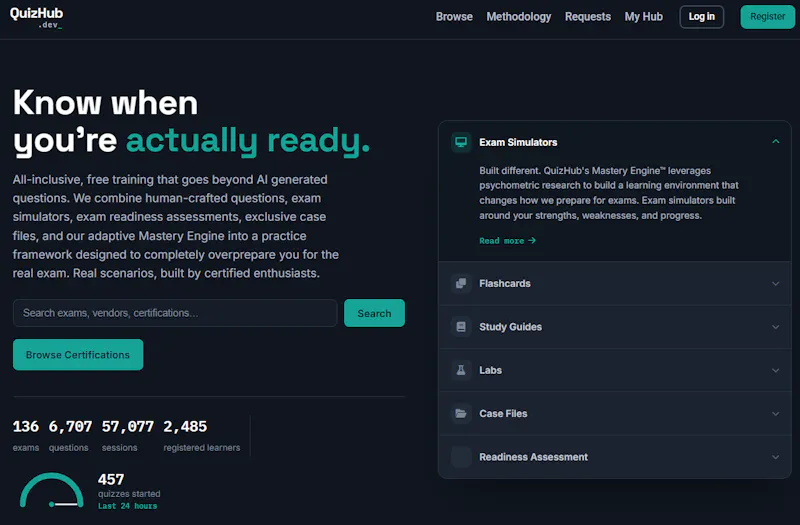The image size is (800, 525).
Task: Click Browse Certifications button
Action: pyautogui.click(x=78, y=355)
